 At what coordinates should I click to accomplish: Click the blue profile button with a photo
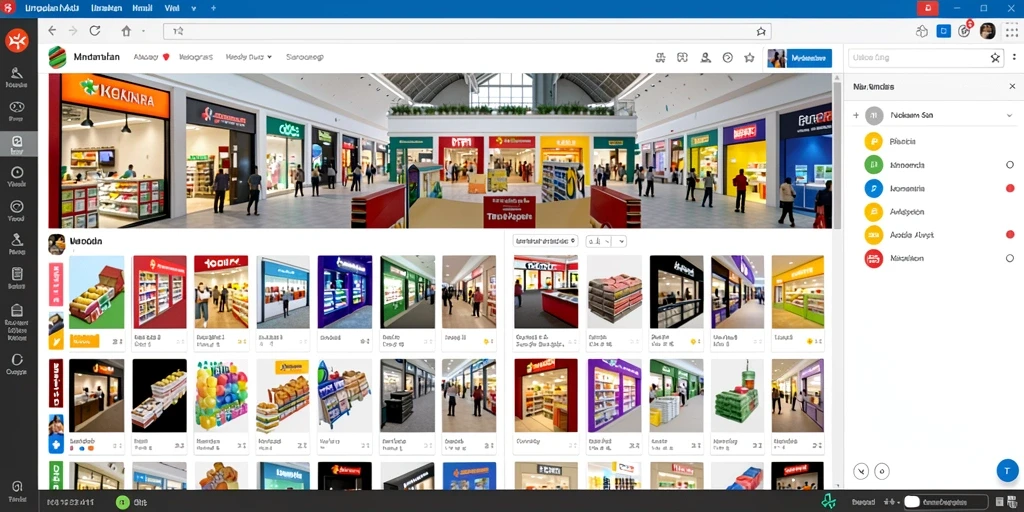(799, 58)
